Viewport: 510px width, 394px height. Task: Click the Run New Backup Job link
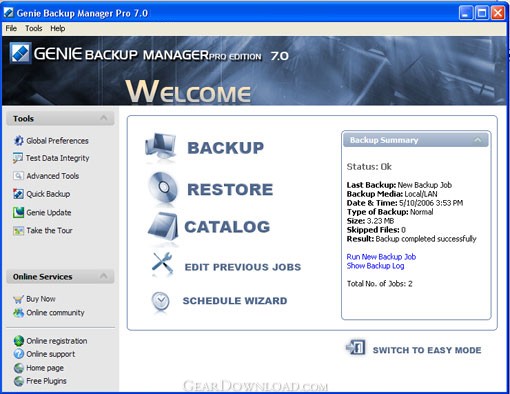point(381,257)
